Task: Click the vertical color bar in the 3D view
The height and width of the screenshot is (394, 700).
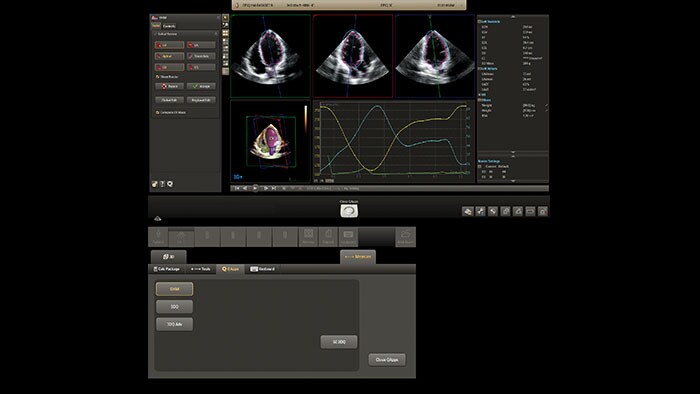Action: [x=306, y=119]
